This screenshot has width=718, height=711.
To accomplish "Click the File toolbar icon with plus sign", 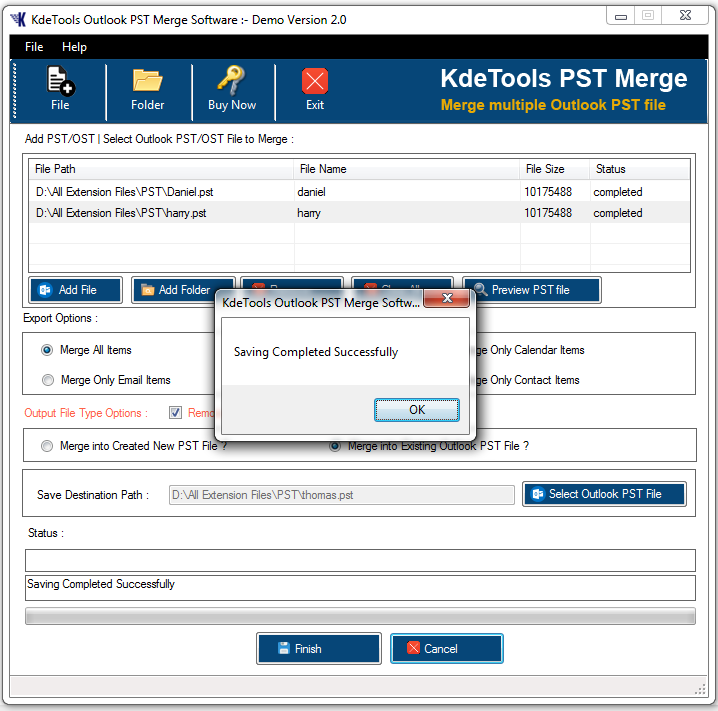I will pyautogui.click(x=60, y=81).
